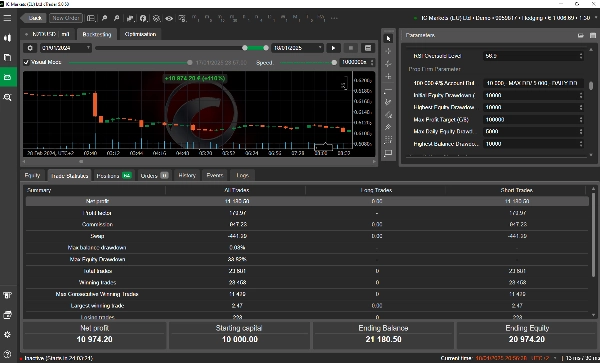The image size is (600, 363).
Task: Open the Trade section in left sidebar
Action: pyautogui.click(x=8, y=37)
